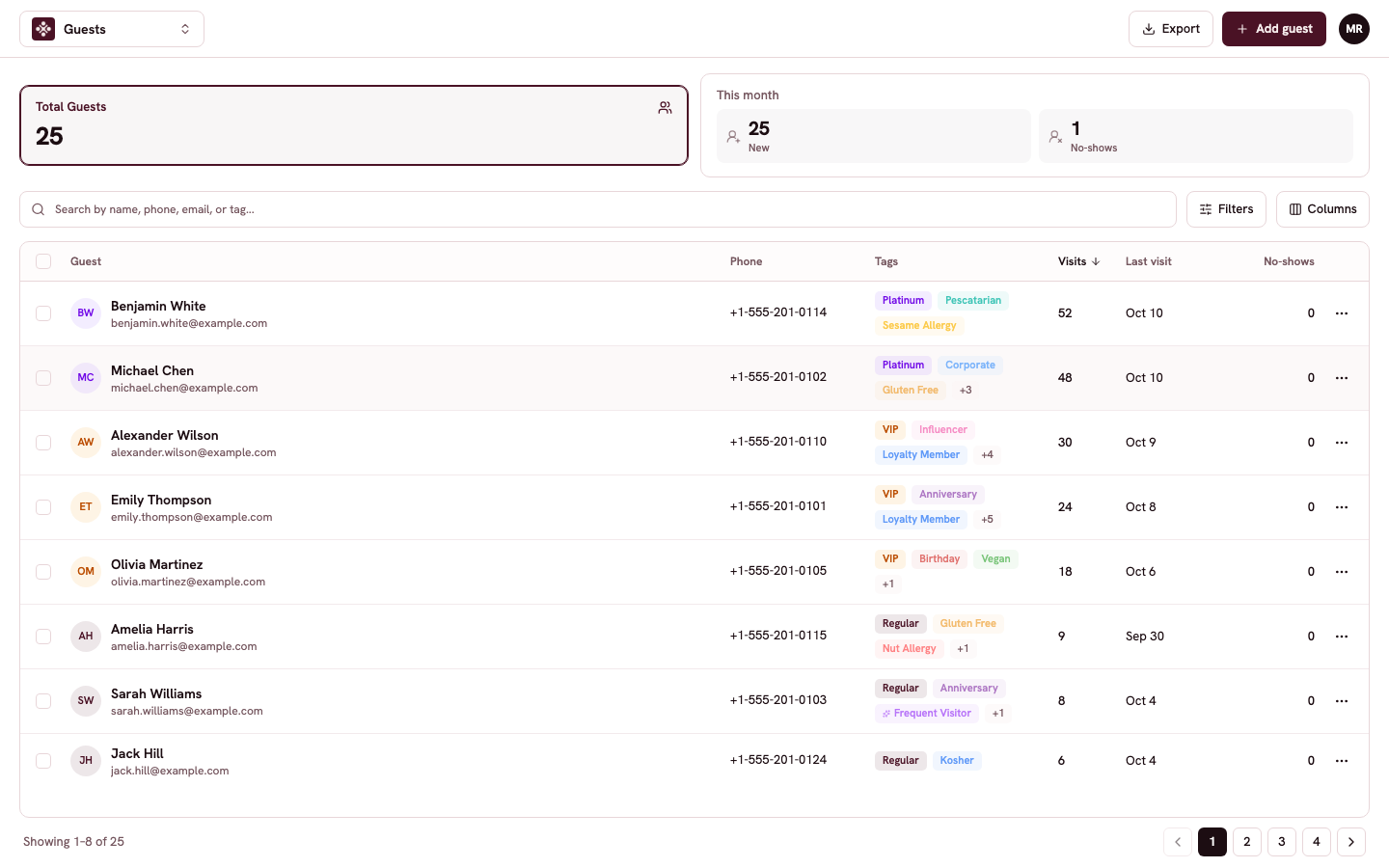The image size is (1389, 868).
Task: Click the Export button
Action: pyautogui.click(x=1171, y=29)
